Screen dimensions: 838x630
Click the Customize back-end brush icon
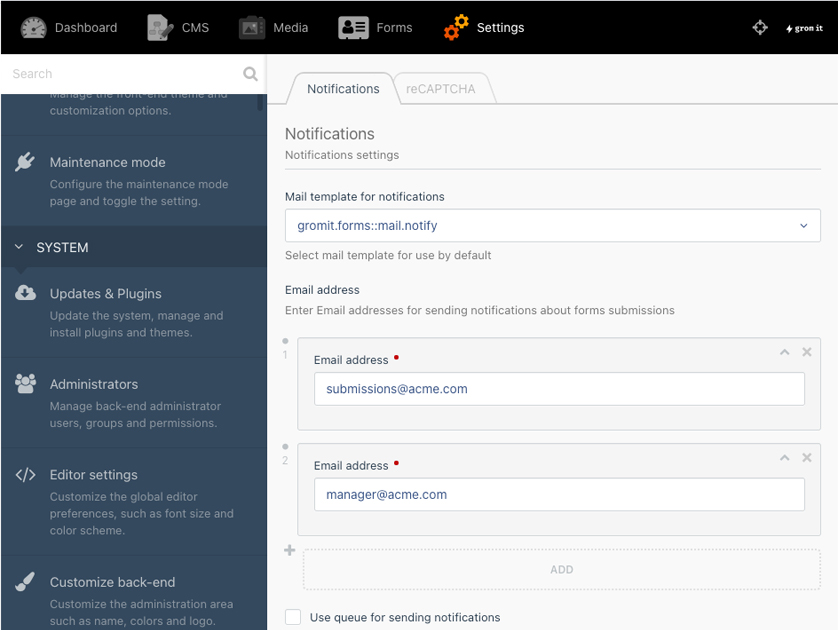(x=25, y=582)
